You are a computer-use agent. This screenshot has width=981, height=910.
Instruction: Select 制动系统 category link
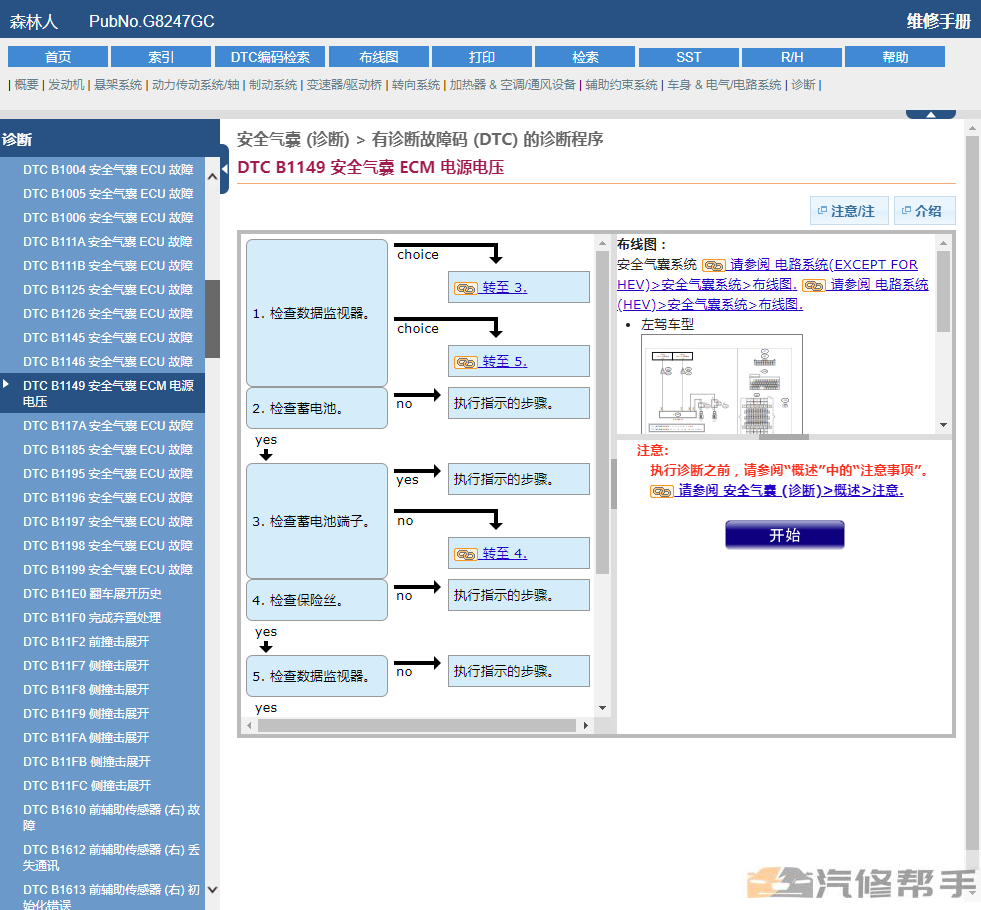click(273, 84)
